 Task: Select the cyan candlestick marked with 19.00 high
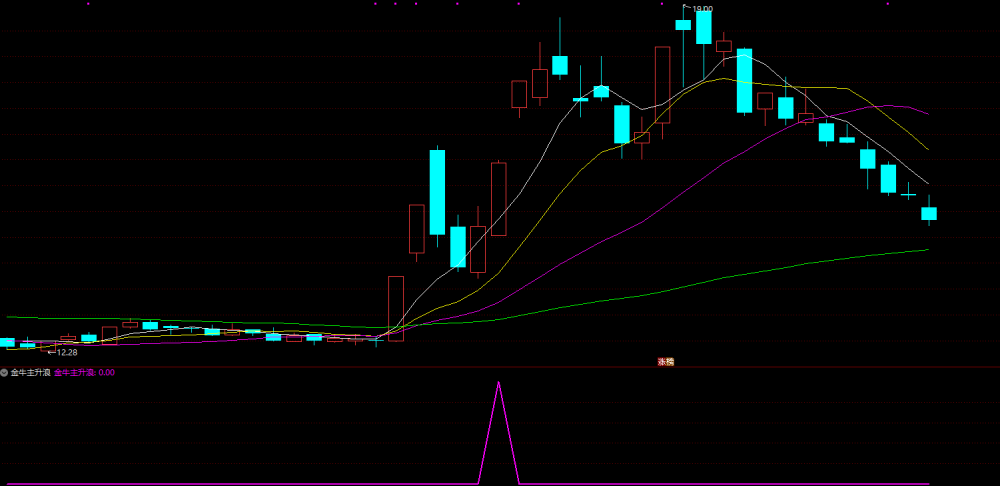[683, 25]
